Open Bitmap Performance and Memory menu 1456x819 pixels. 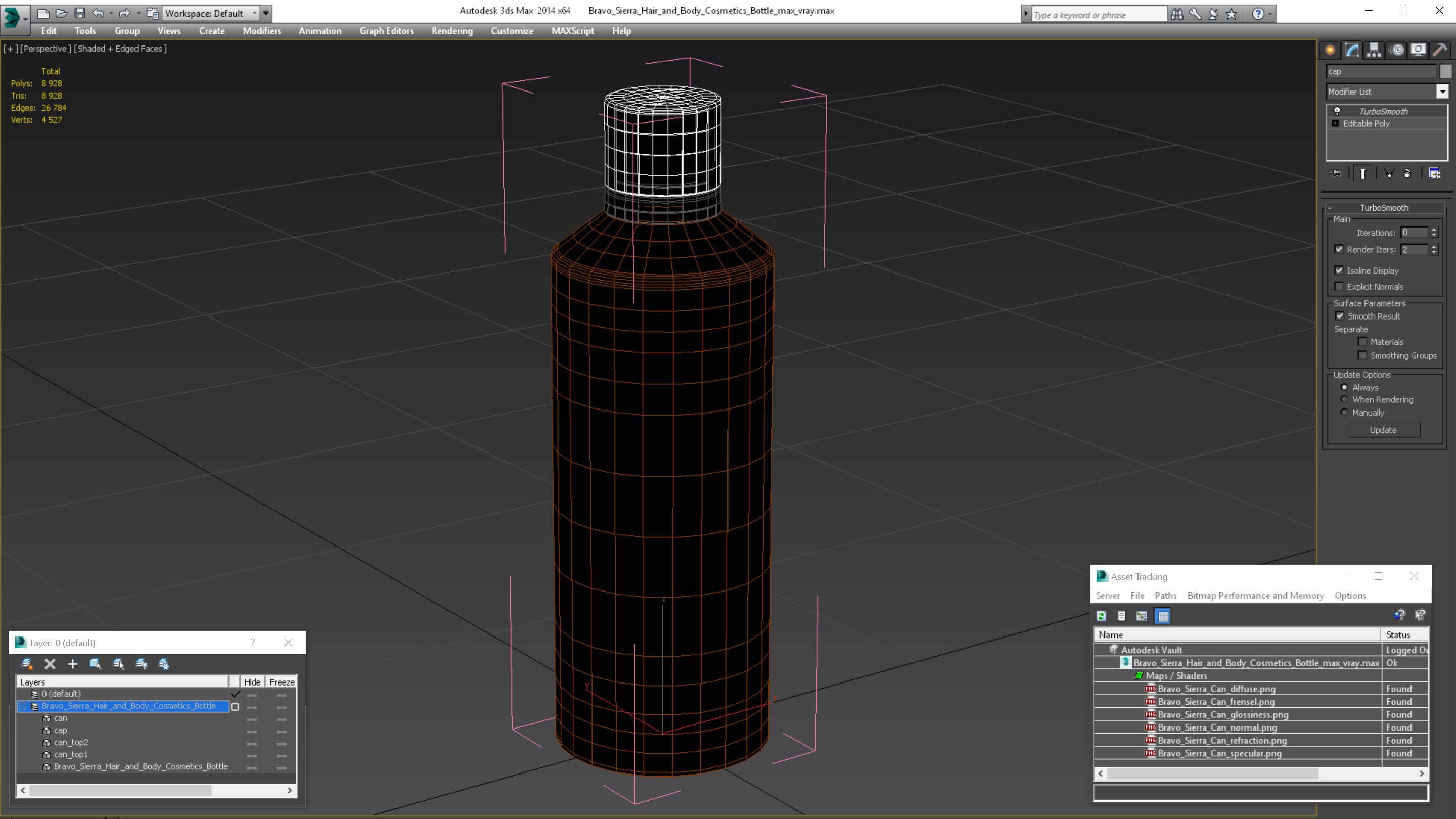1255,595
